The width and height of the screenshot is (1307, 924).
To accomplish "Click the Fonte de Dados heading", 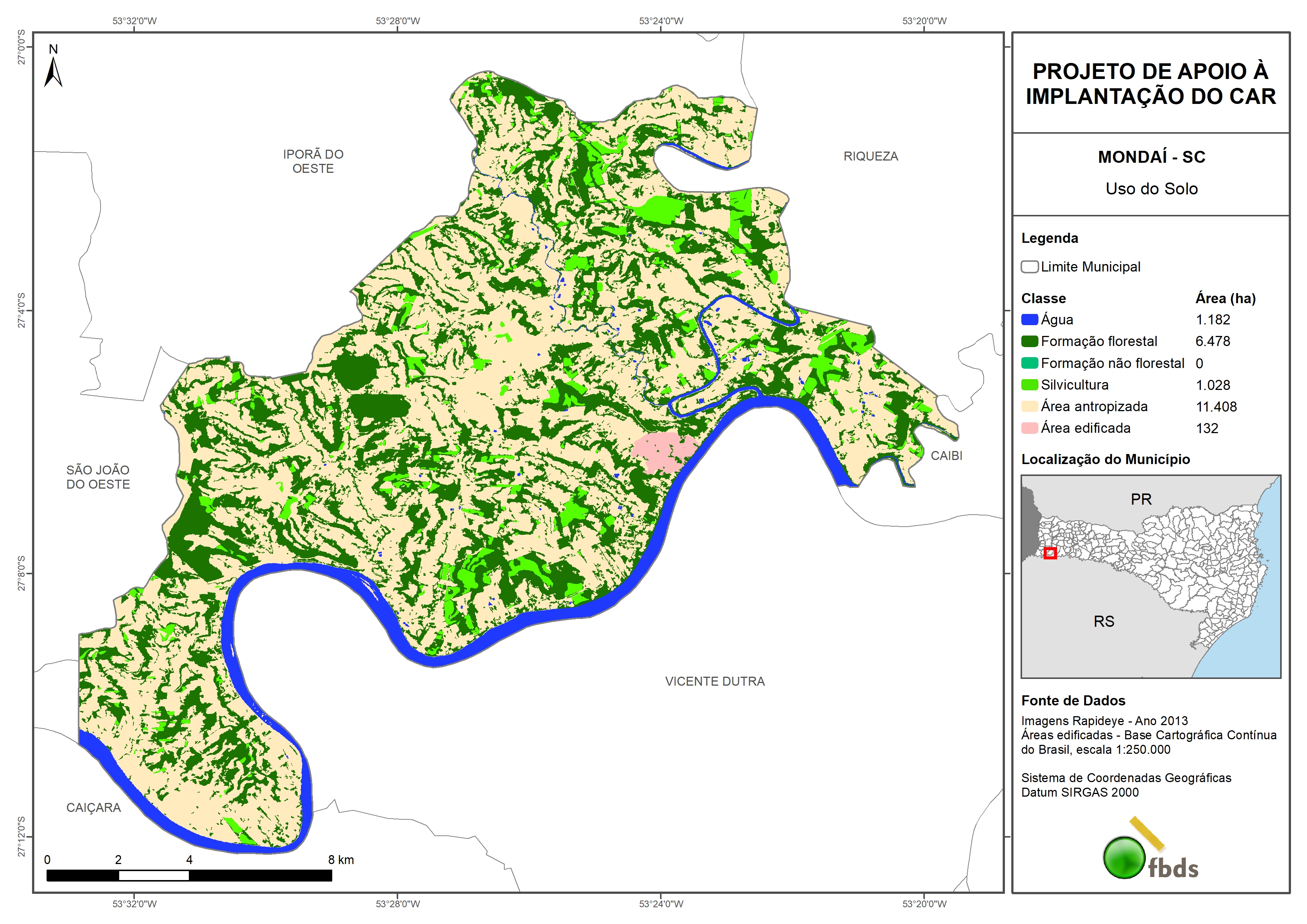I will tap(1073, 700).
